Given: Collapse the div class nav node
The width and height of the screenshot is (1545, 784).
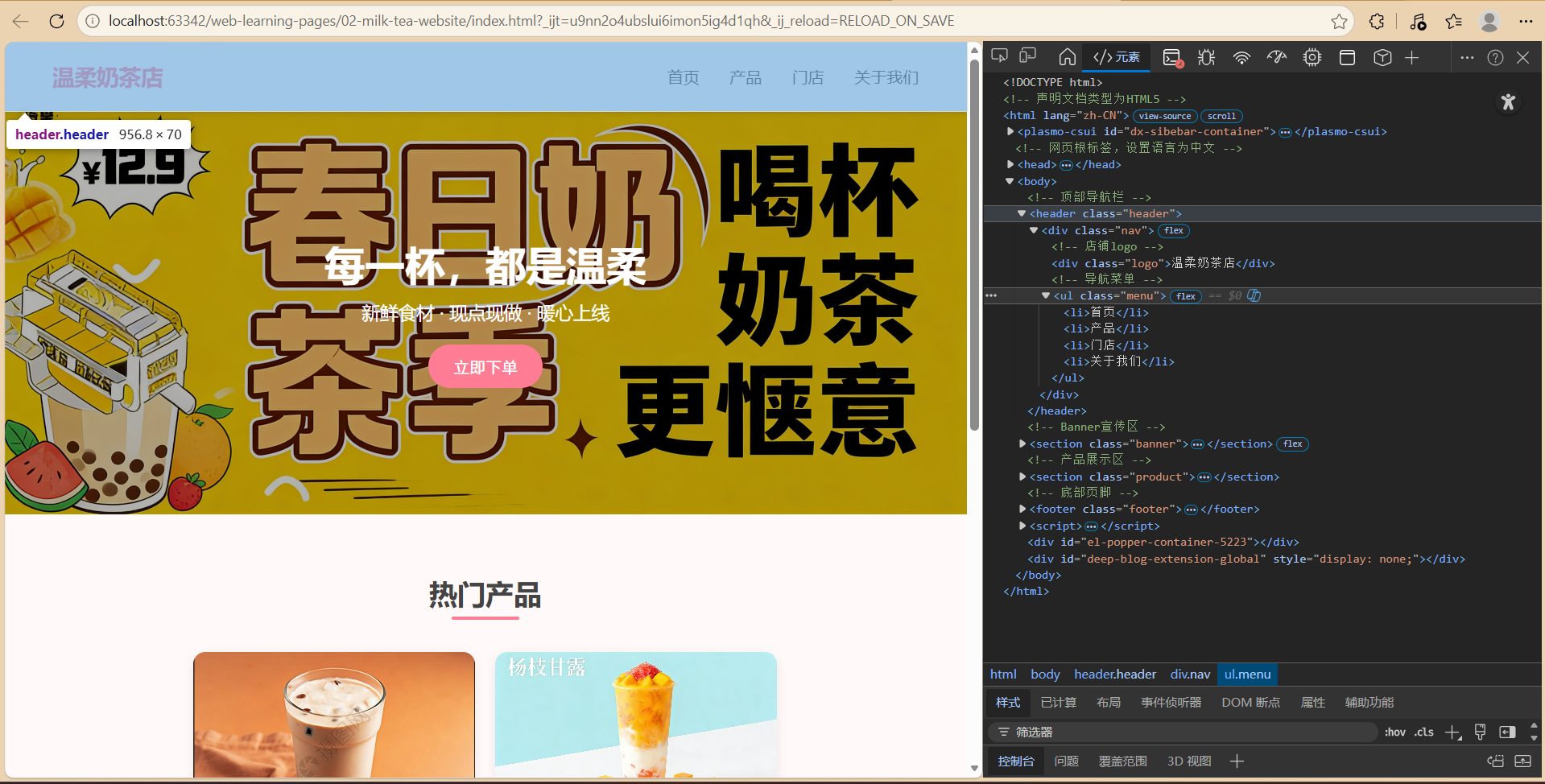Looking at the screenshot, I should tap(1034, 230).
